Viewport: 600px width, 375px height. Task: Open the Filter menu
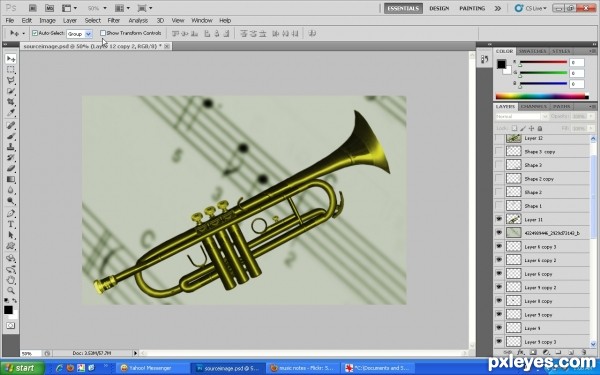(x=114, y=21)
